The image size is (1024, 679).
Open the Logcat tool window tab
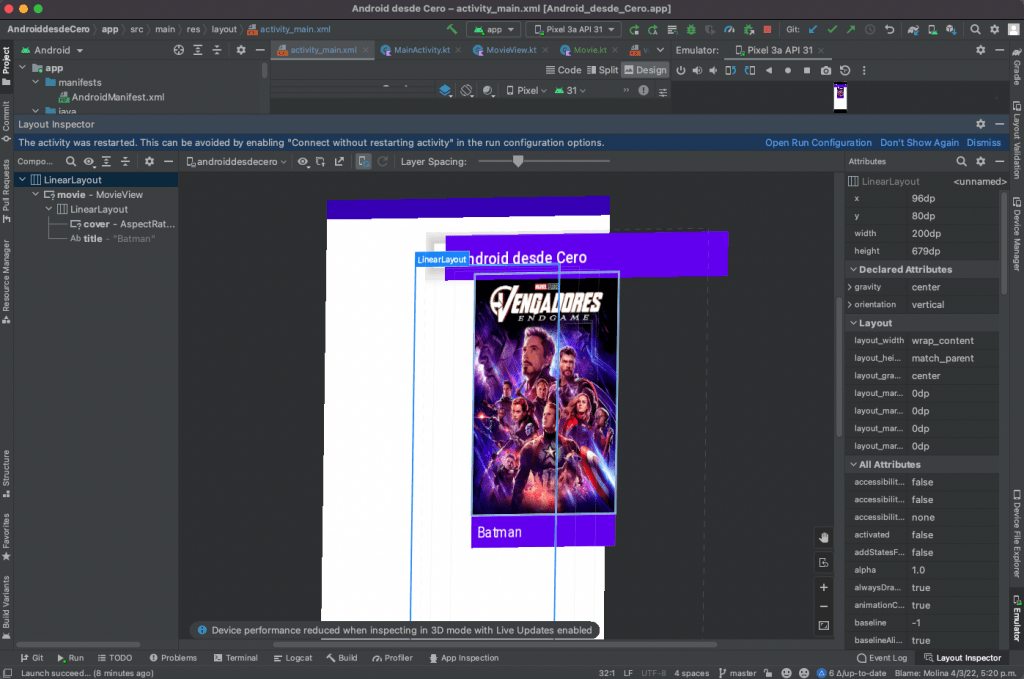pyautogui.click(x=293, y=658)
